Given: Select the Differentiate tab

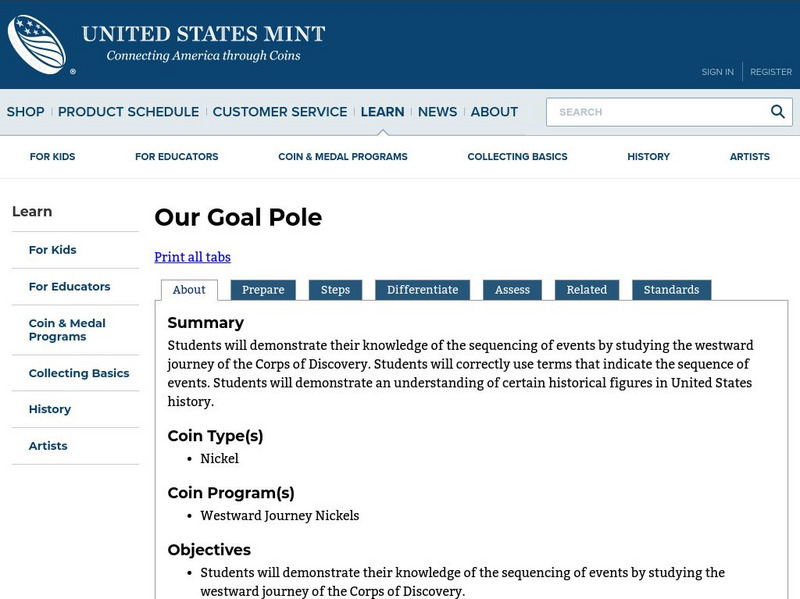Looking at the screenshot, I should pyautogui.click(x=423, y=289).
